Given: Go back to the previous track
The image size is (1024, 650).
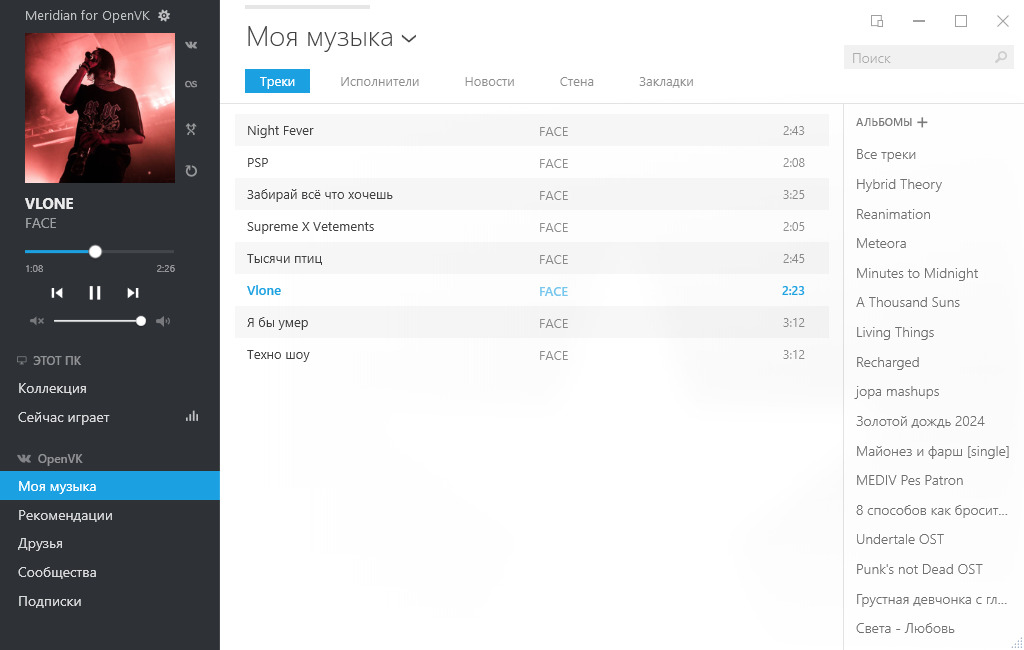Looking at the screenshot, I should (57, 293).
